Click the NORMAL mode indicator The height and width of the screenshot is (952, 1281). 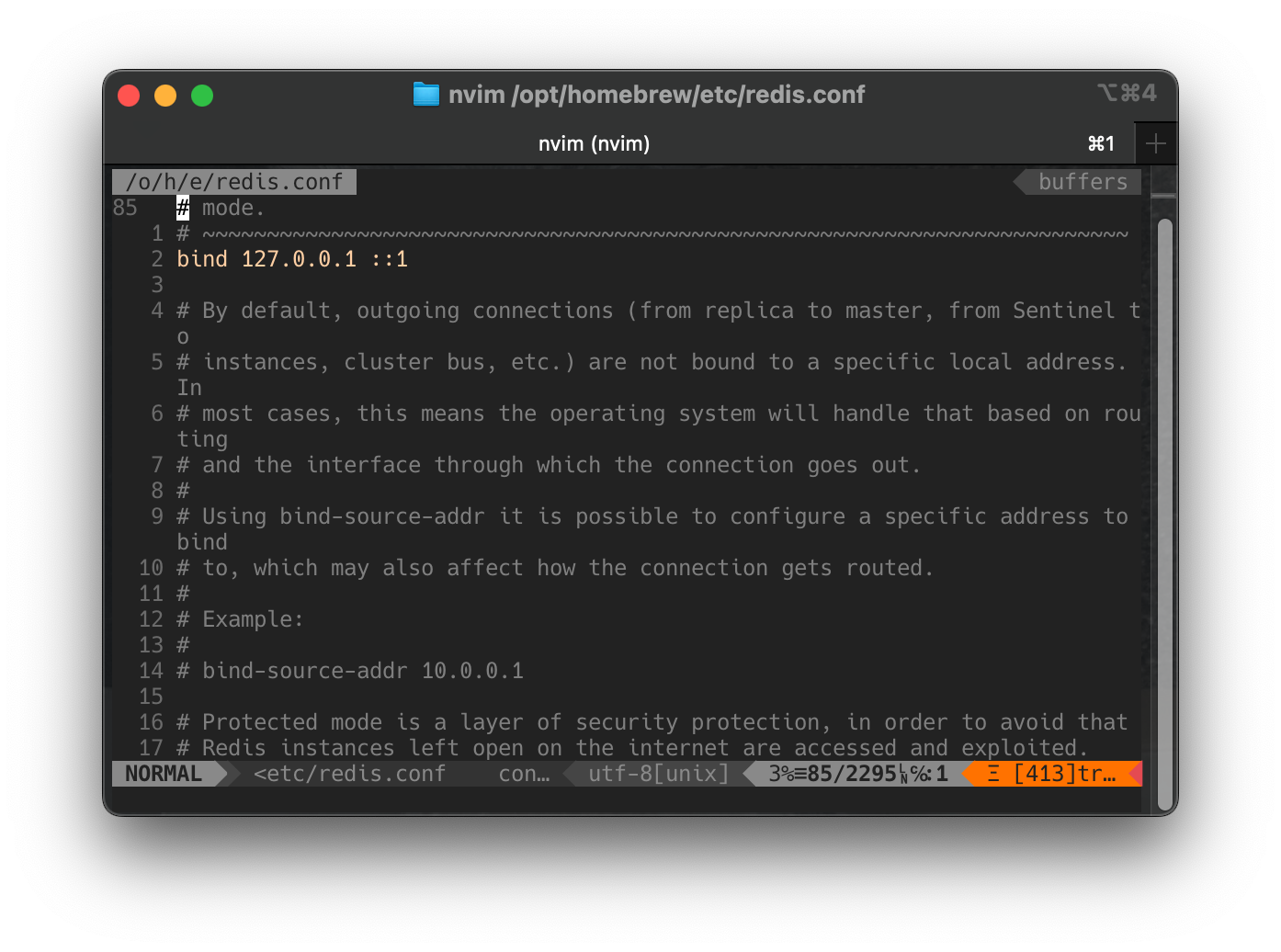(x=164, y=774)
